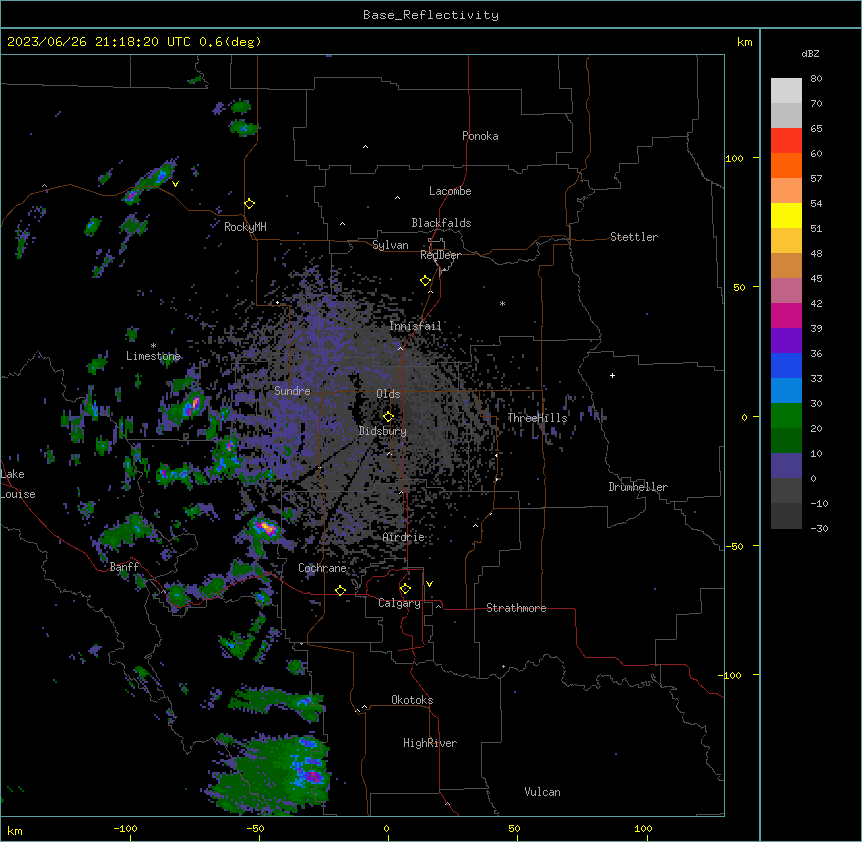Click the Calgary city label
Viewport: 862px width, 842px height.
[400, 603]
